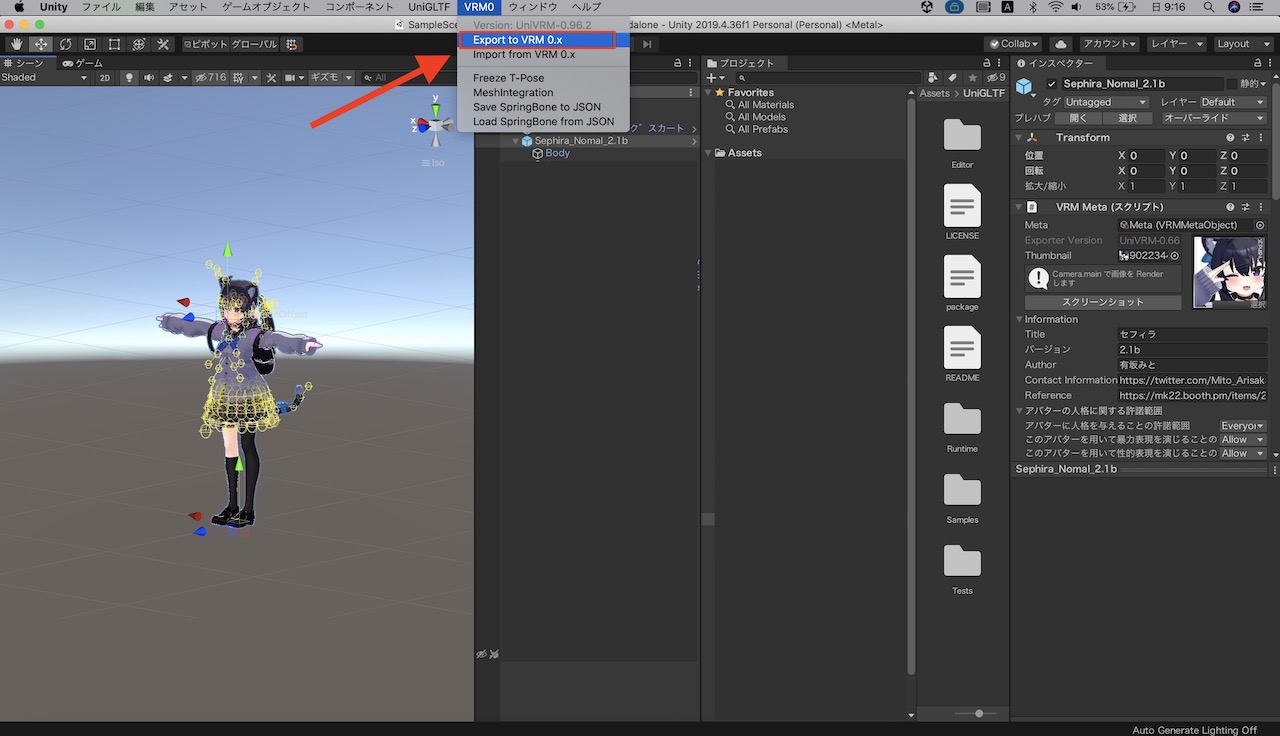Viewport: 1280px width, 736px height.
Task: Click the Unity cloud services icon
Action: point(1058,44)
